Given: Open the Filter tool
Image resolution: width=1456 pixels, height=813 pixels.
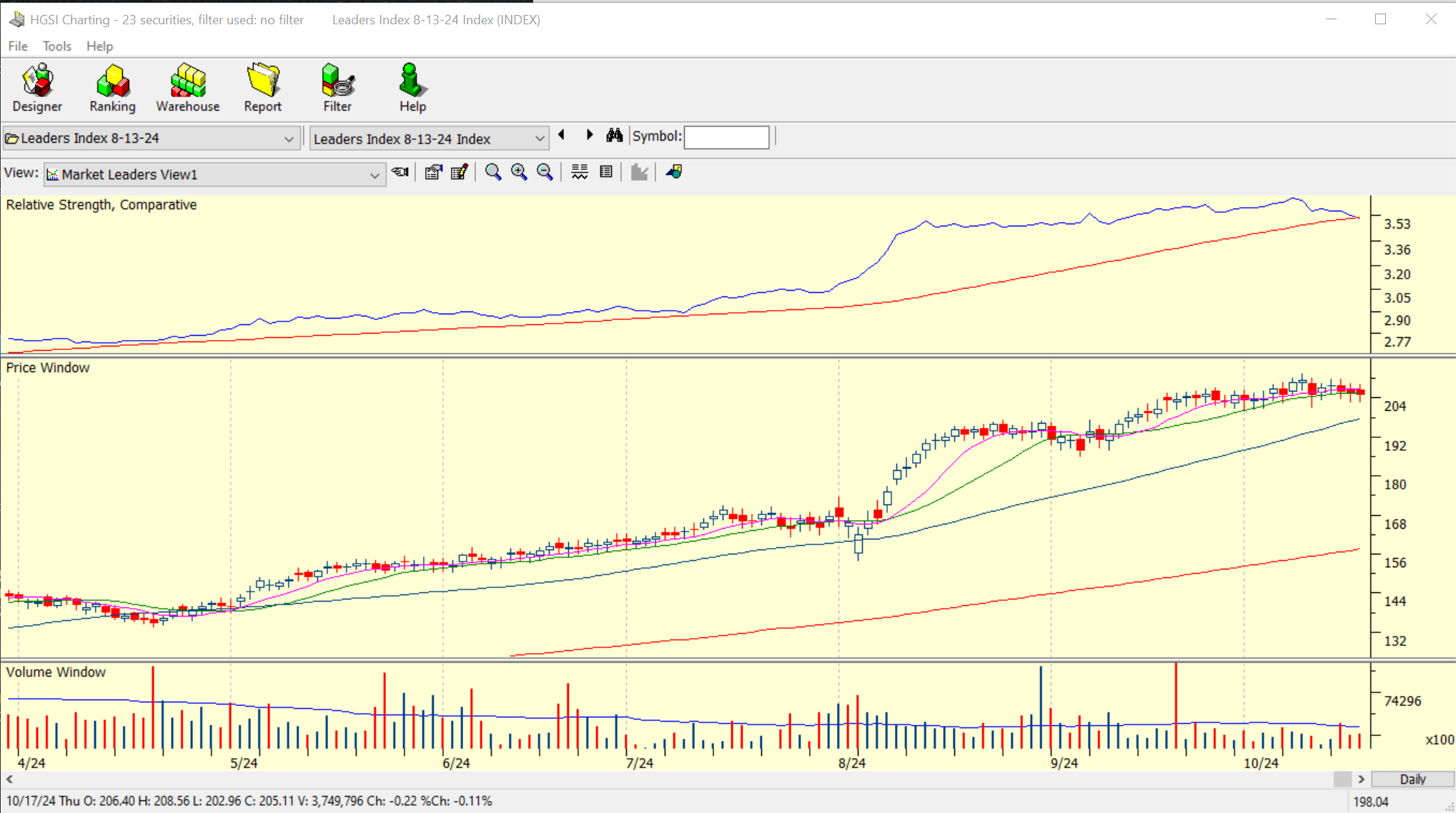Looking at the screenshot, I should click(337, 89).
